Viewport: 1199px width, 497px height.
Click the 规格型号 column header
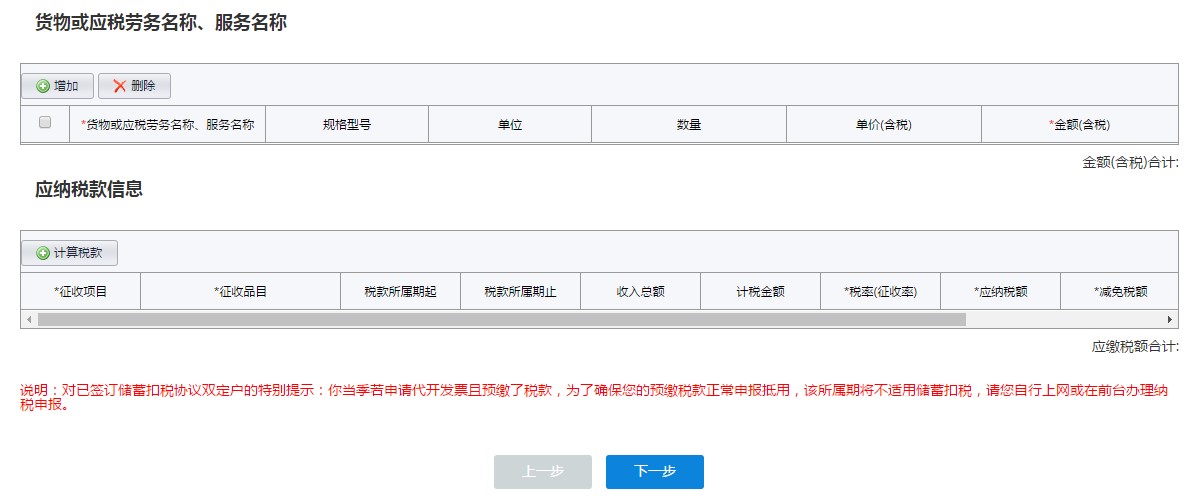point(347,125)
